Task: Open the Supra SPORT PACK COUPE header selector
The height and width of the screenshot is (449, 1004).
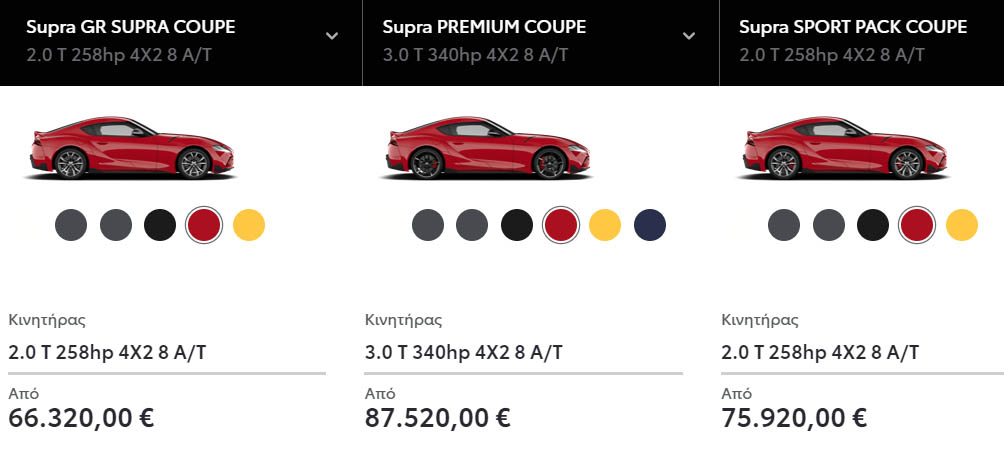Action: point(862,42)
